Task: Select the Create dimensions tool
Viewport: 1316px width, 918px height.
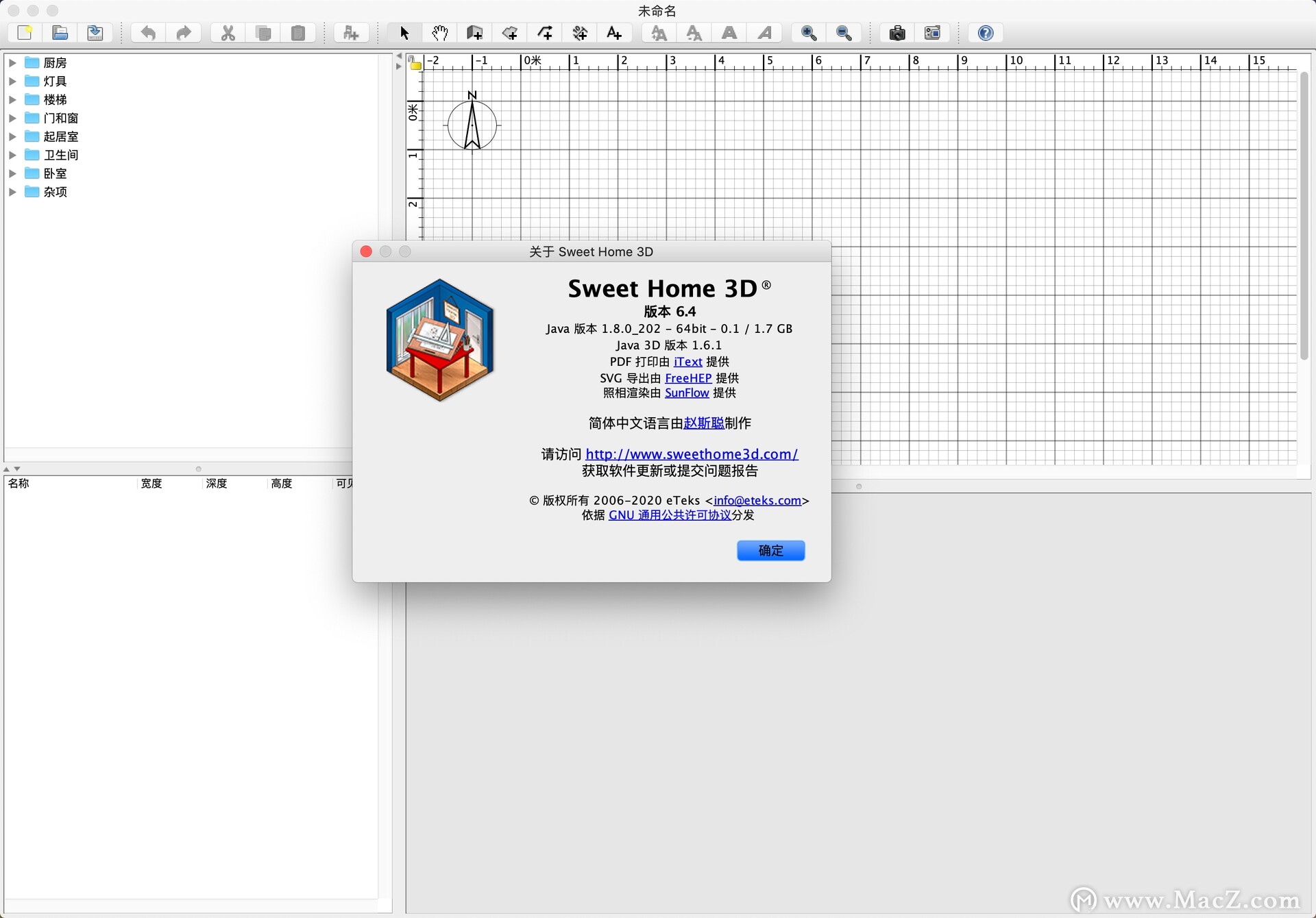Action: tap(580, 33)
